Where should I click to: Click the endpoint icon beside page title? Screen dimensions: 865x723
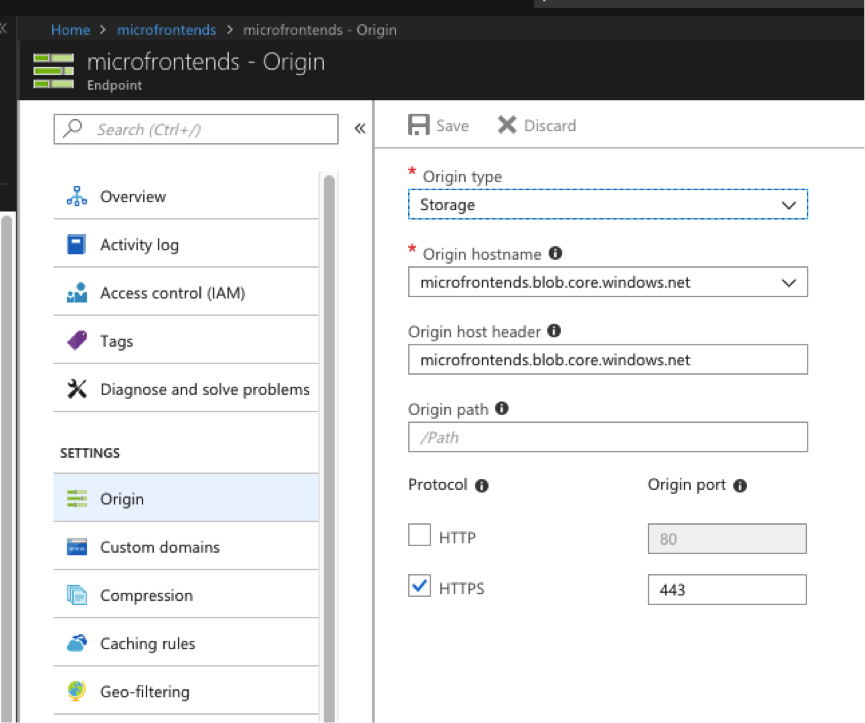(54, 71)
